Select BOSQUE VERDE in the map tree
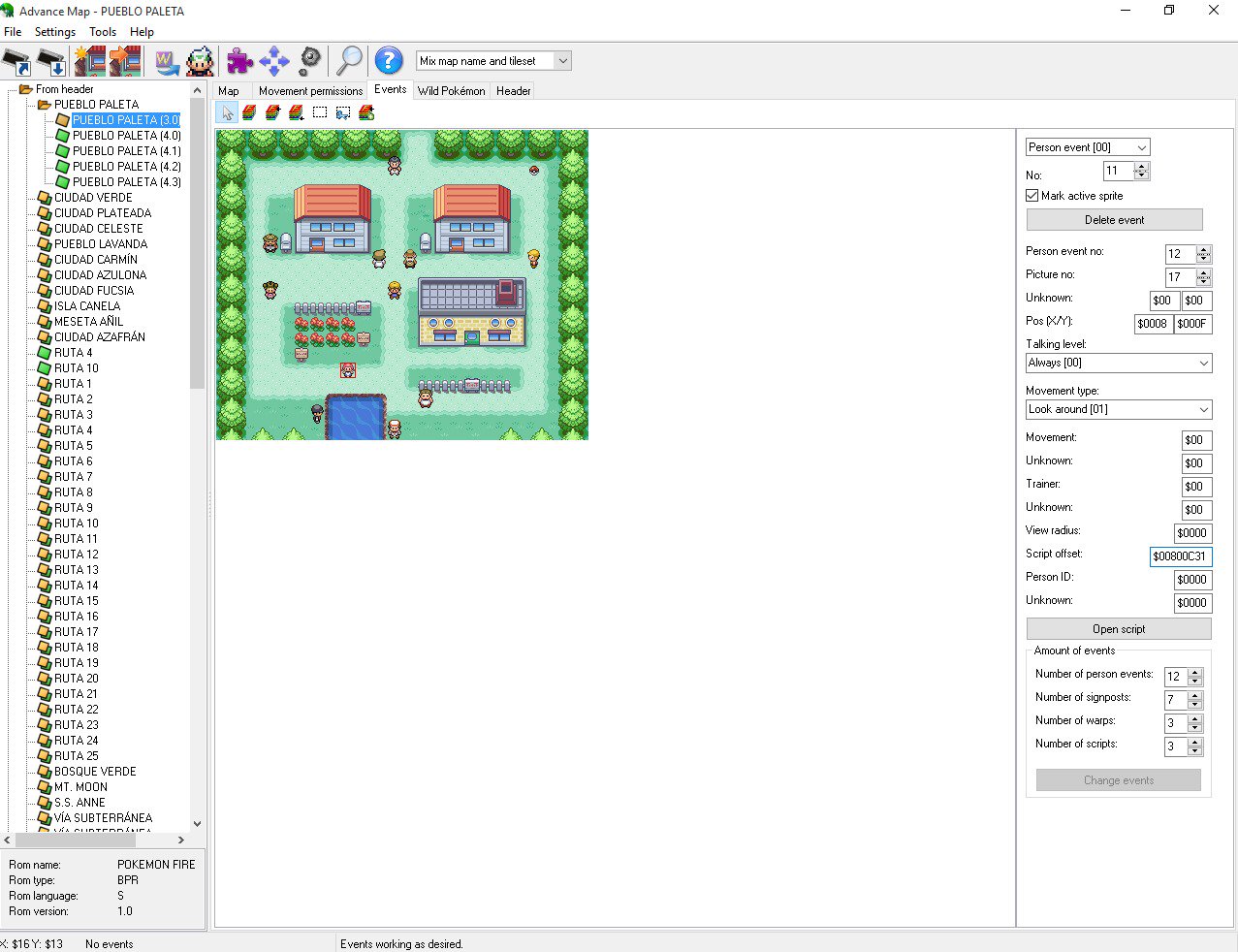This screenshot has height=952, width=1238. pyautogui.click(x=95, y=772)
